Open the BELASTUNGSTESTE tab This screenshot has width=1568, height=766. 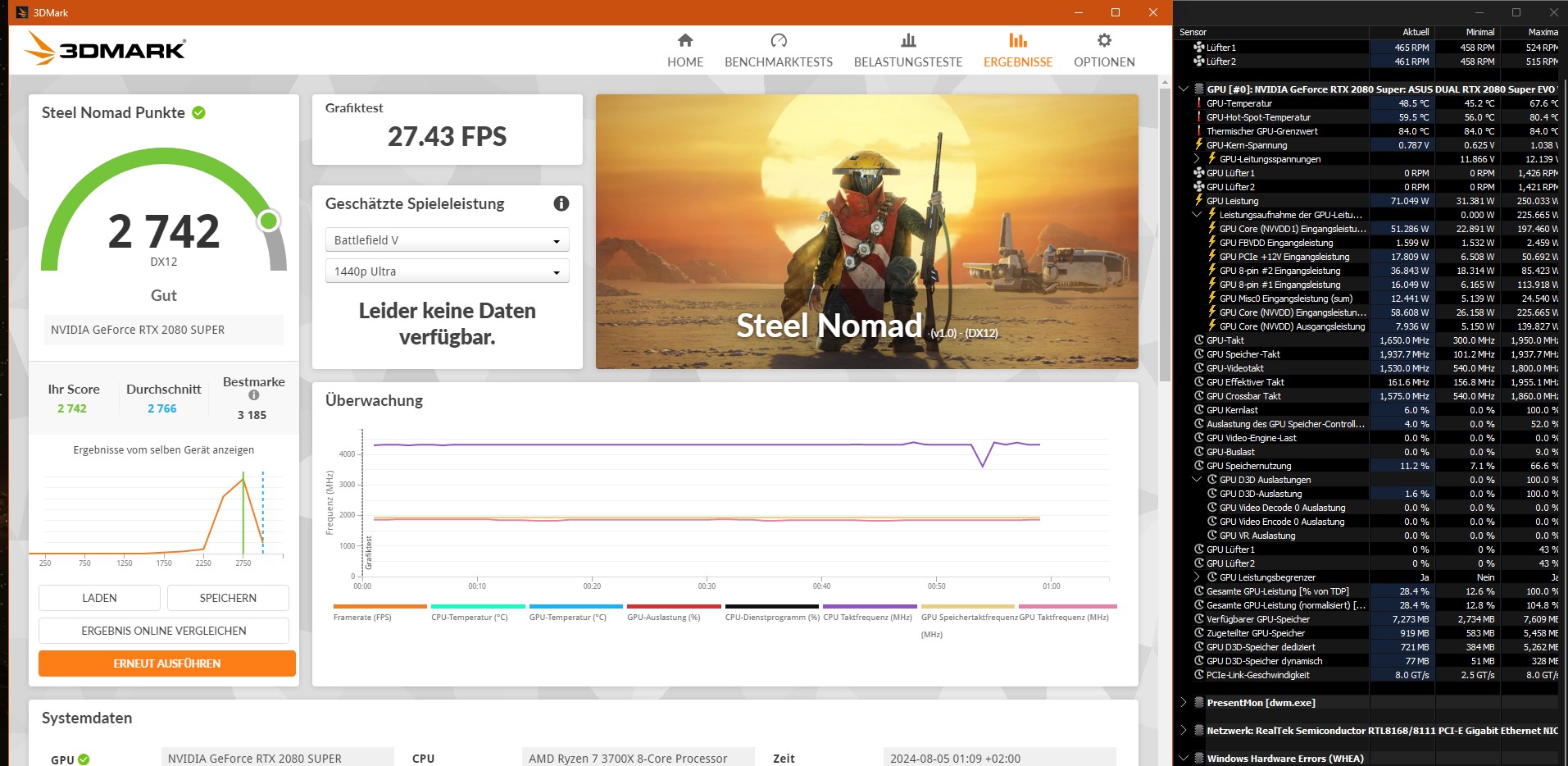(x=908, y=51)
